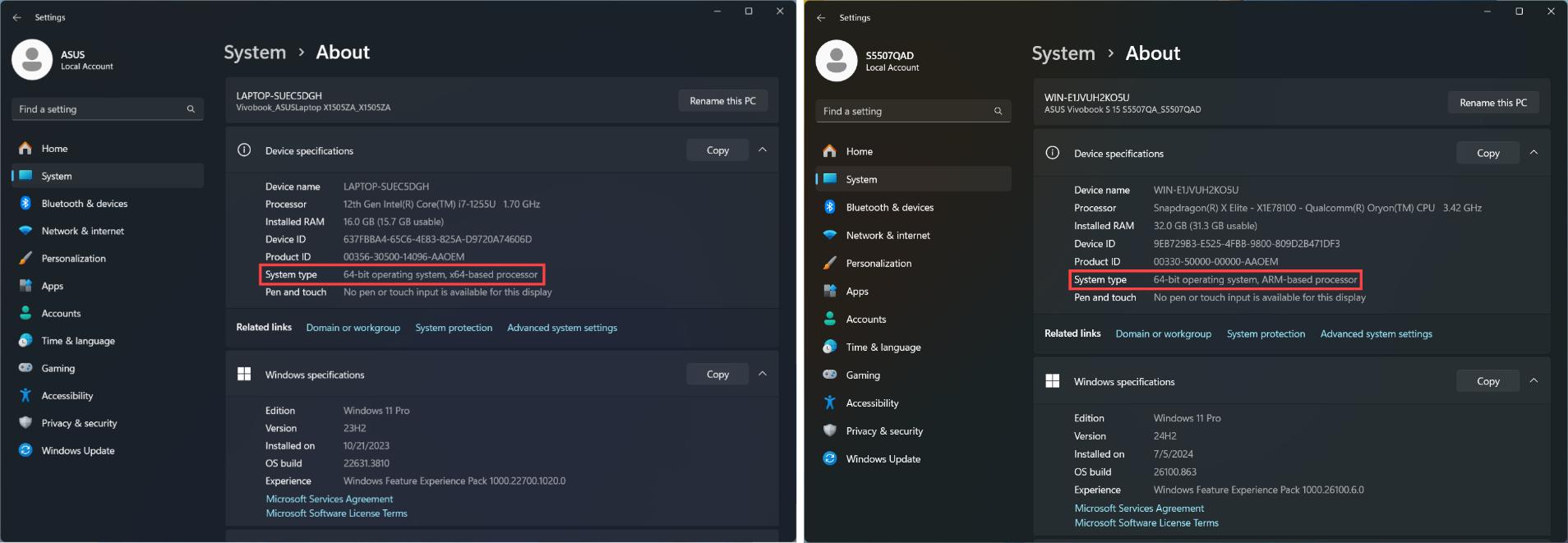Click the Home icon in right window sidebar
Screen dimensions: 1568x543
829,151
